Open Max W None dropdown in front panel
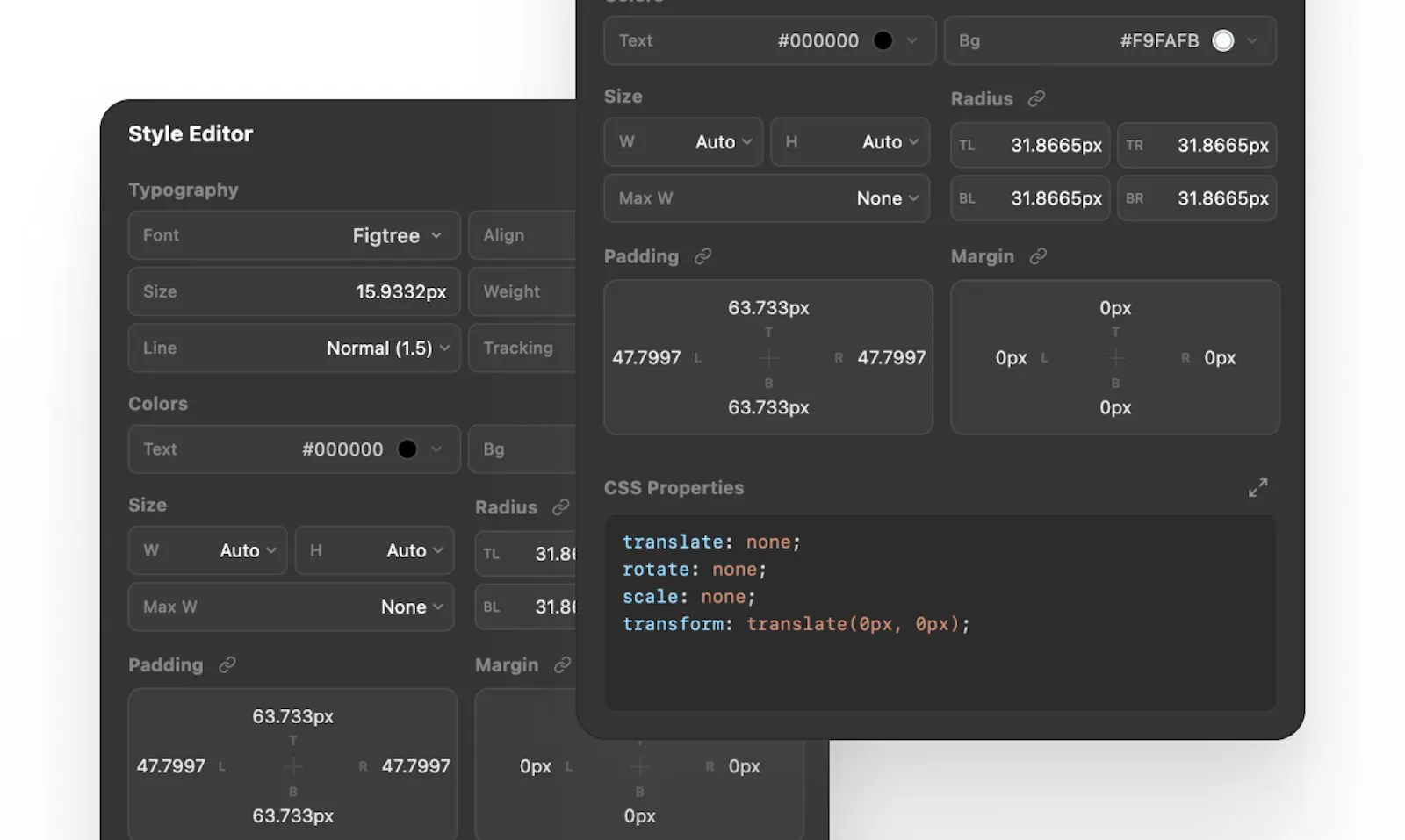The height and width of the screenshot is (840, 1405). [767, 197]
